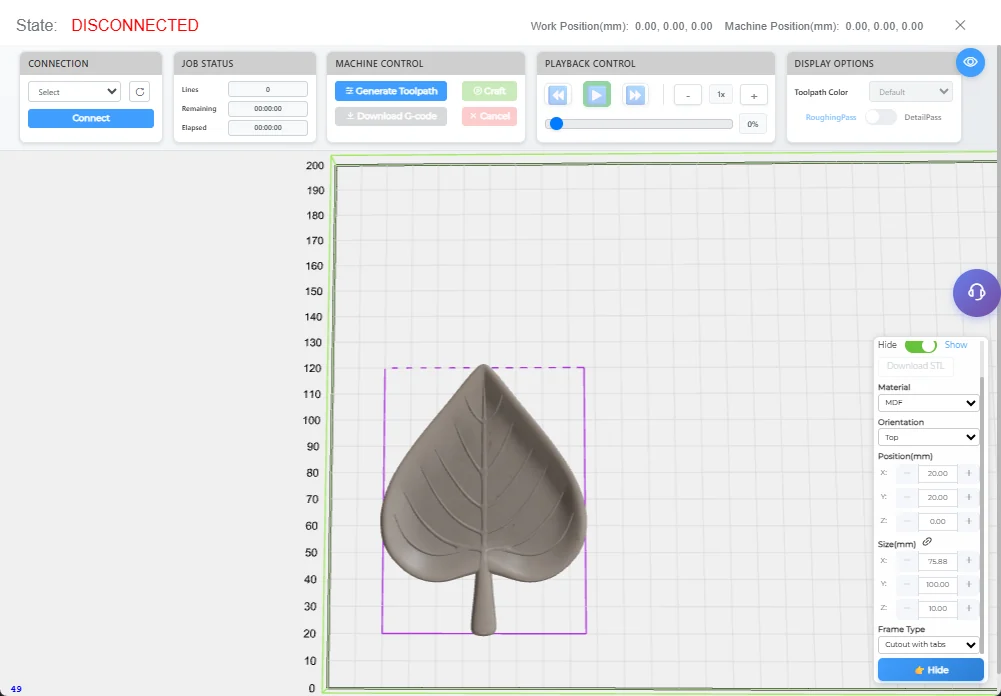Open the connection Select dropdown

[74, 92]
